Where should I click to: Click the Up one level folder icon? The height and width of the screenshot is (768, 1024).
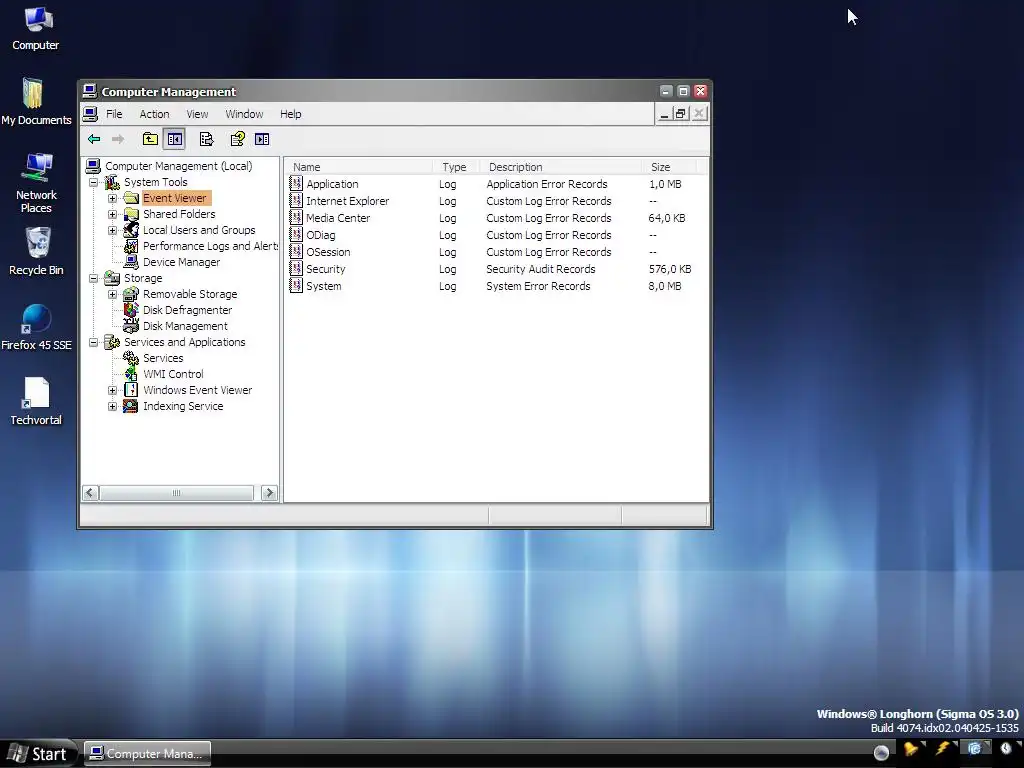[150, 139]
